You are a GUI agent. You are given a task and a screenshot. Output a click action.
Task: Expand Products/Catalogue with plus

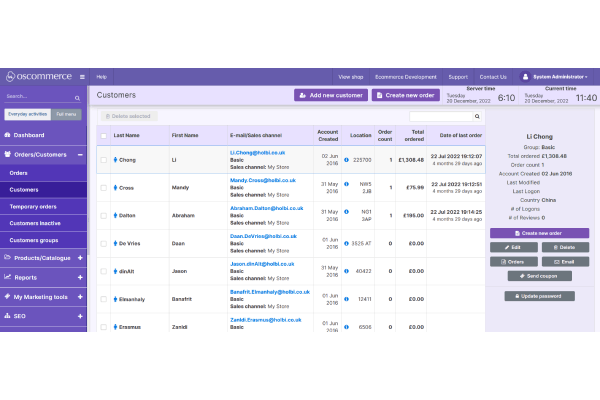(x=80, y=258)
